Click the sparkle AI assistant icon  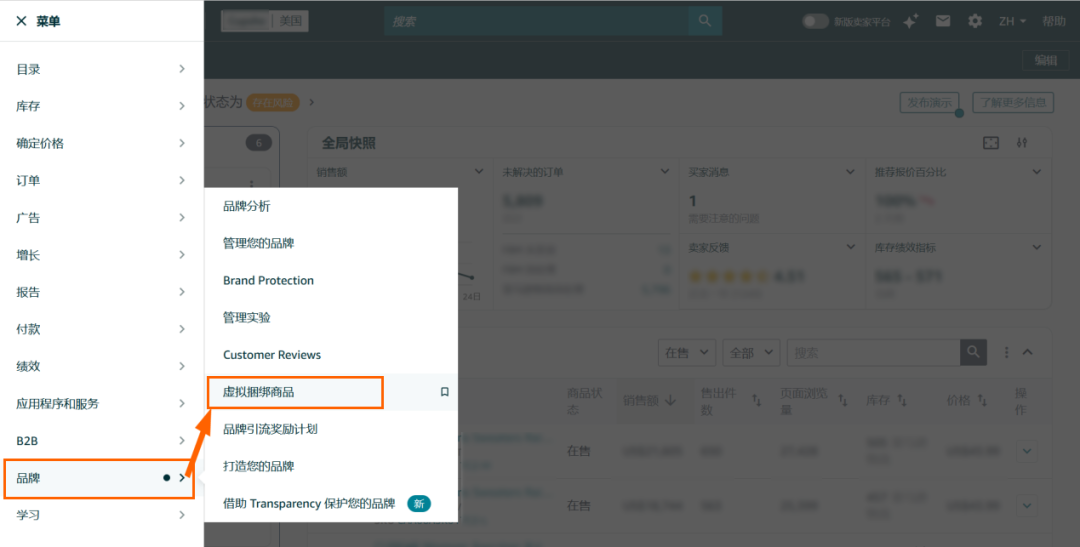tap(910, 21)
